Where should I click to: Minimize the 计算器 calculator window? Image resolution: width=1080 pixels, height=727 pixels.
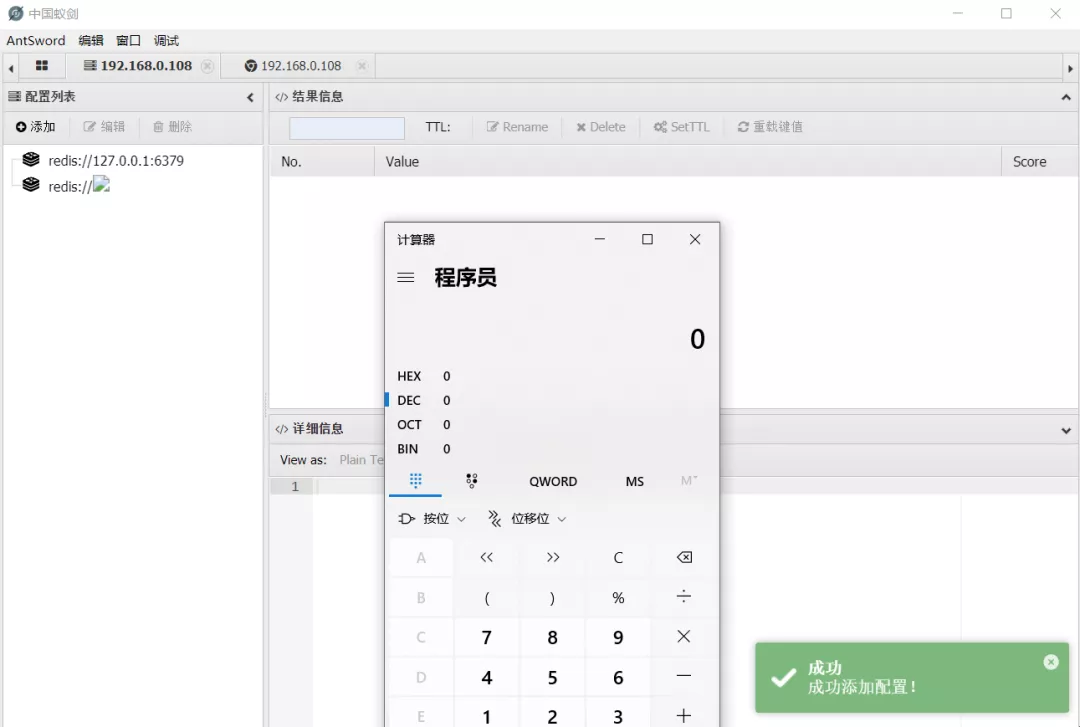600,239
